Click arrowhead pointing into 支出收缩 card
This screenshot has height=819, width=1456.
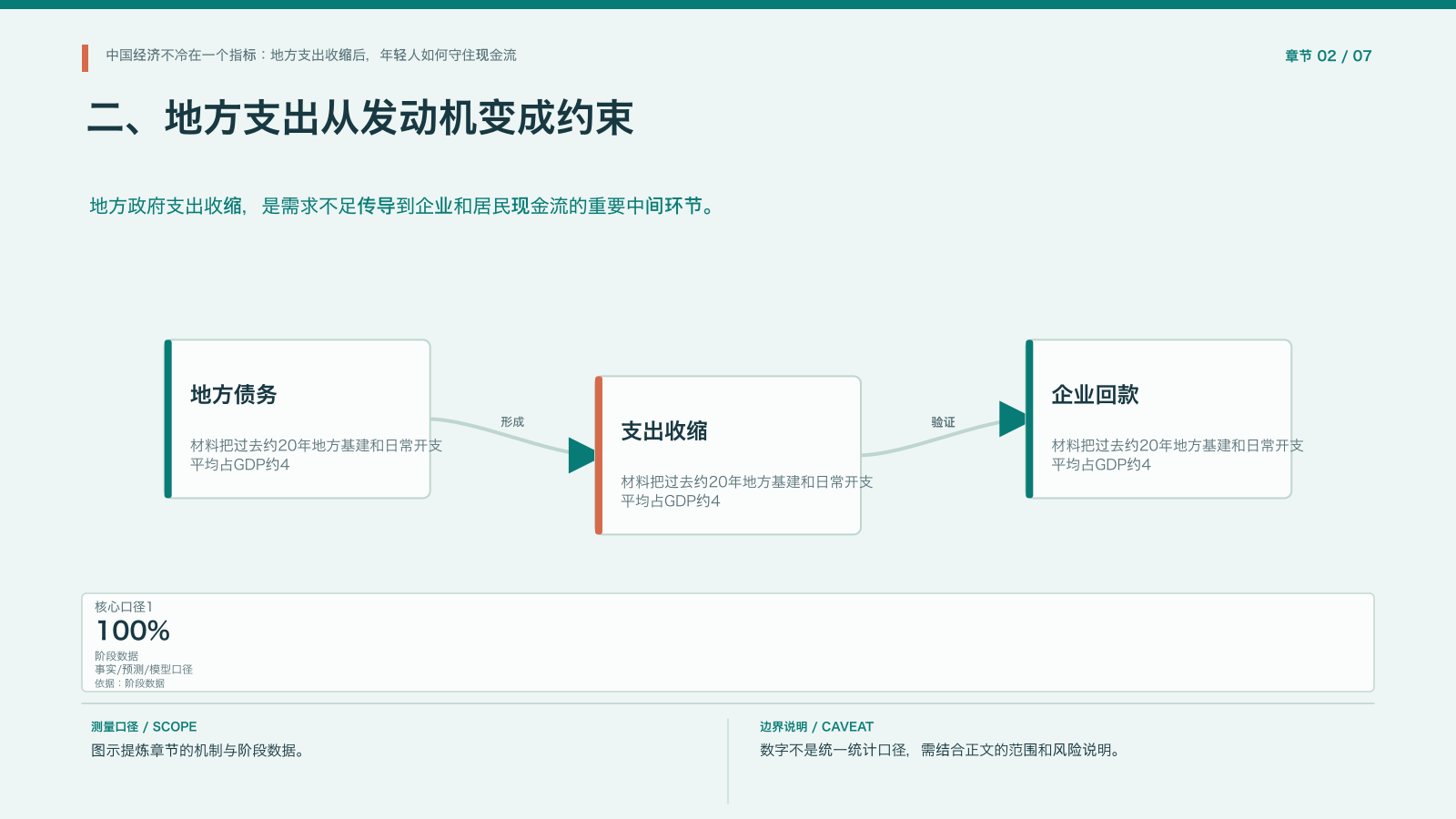click(581, 455)
